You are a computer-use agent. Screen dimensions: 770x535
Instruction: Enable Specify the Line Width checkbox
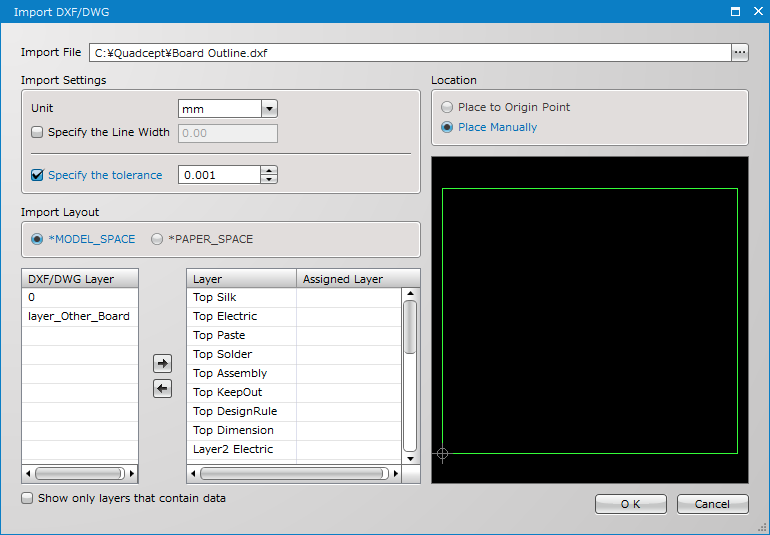click(37, 132)
